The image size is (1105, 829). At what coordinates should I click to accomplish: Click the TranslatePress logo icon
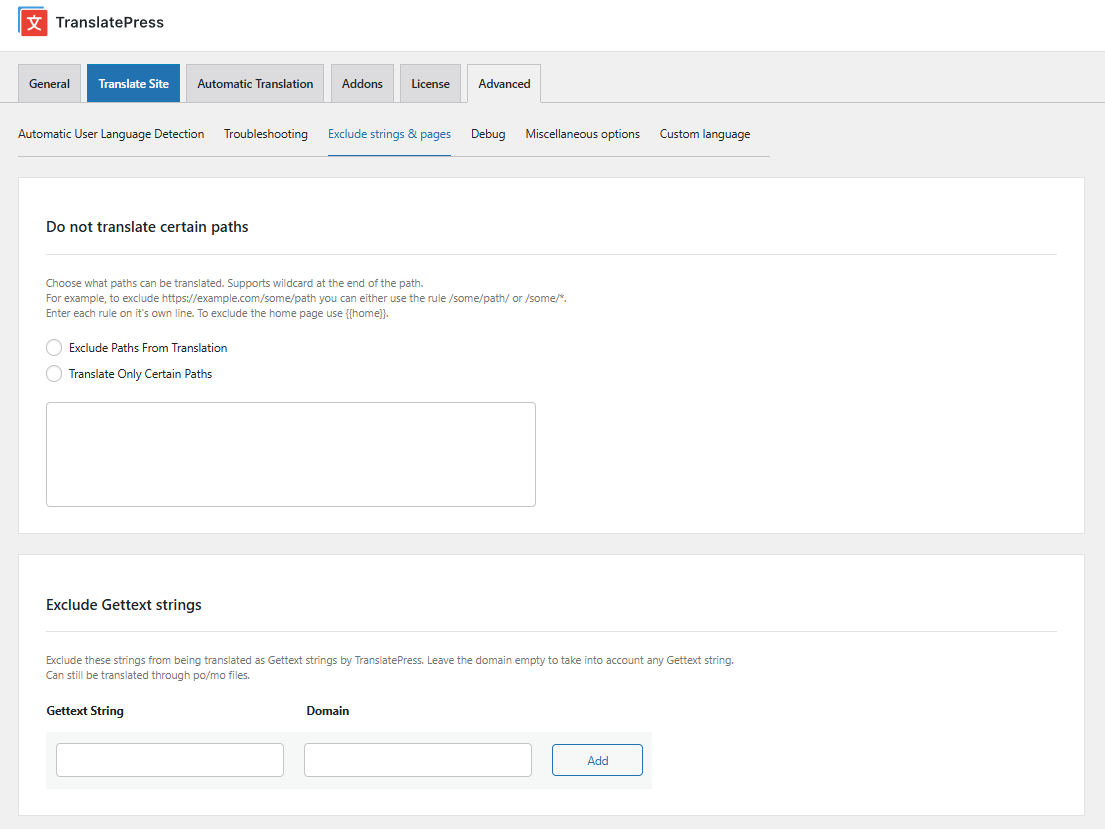click(33, 22)
